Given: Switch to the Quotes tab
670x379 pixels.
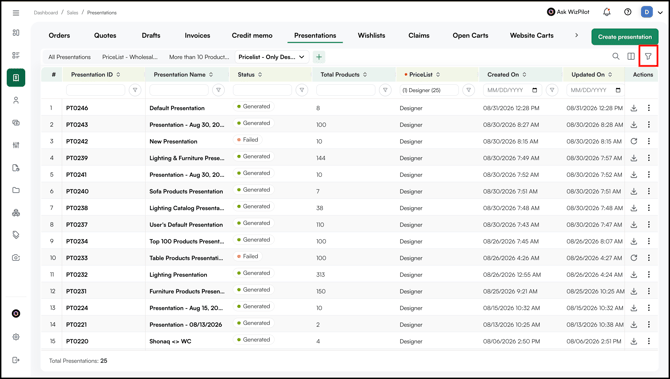Looking at the screenshot, I should (105, 35).
